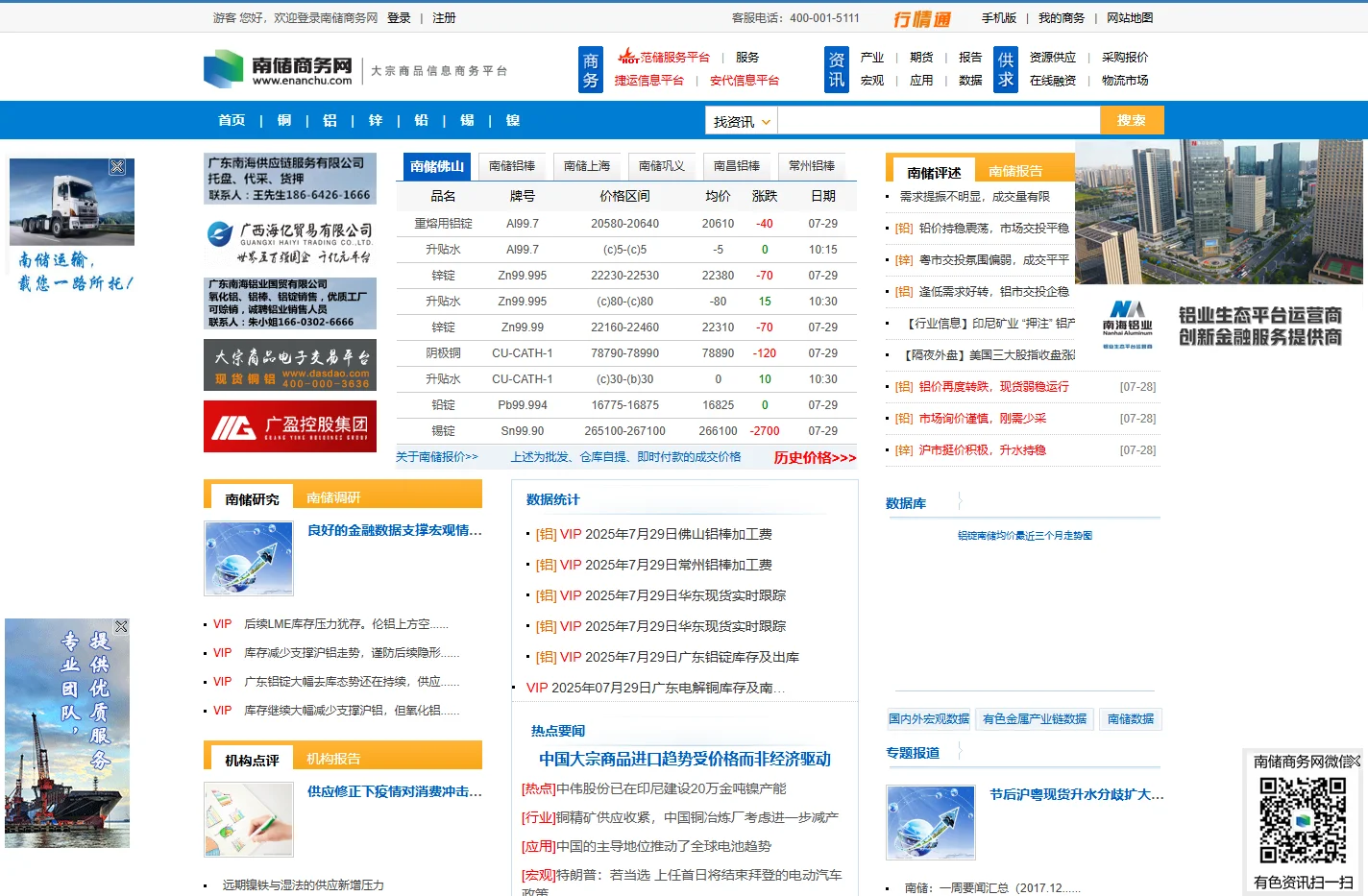
Task: Click the 阴极铜 table row name
Action: pos(443,353)
